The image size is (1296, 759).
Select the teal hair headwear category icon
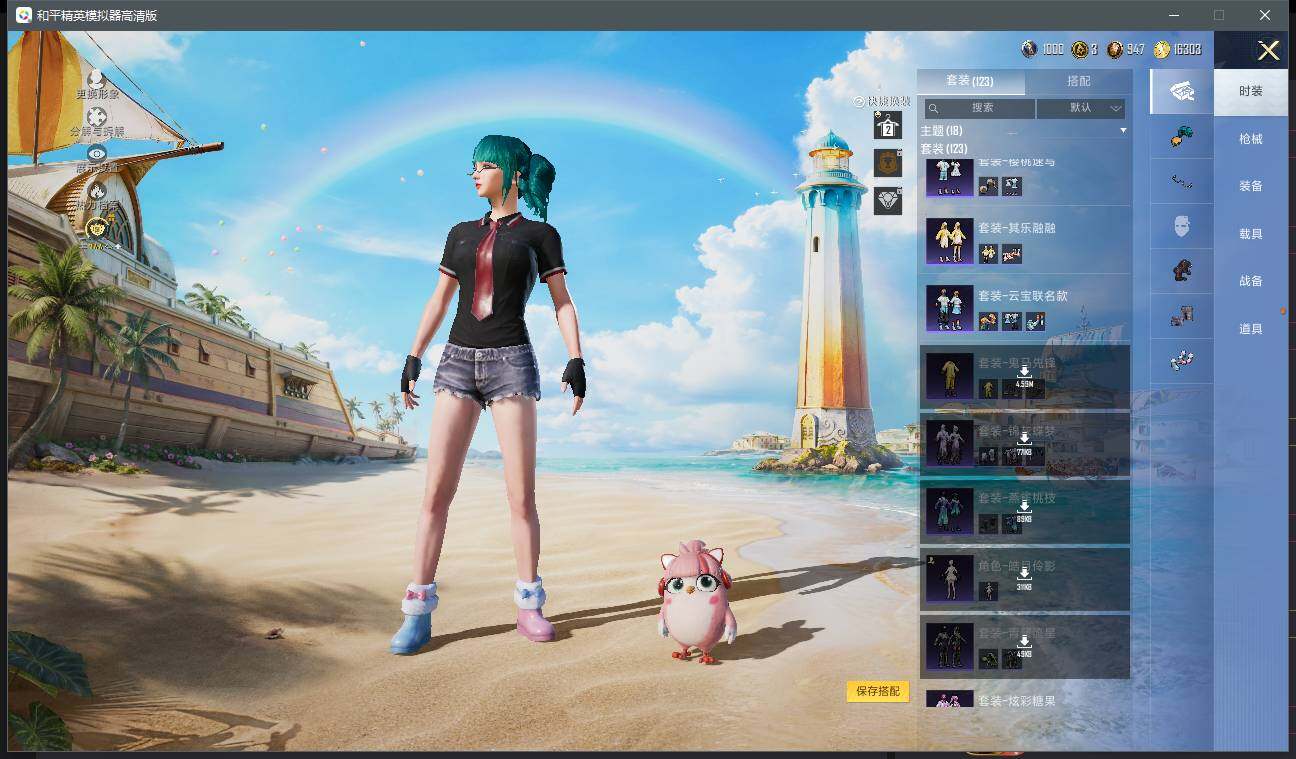1182,137
